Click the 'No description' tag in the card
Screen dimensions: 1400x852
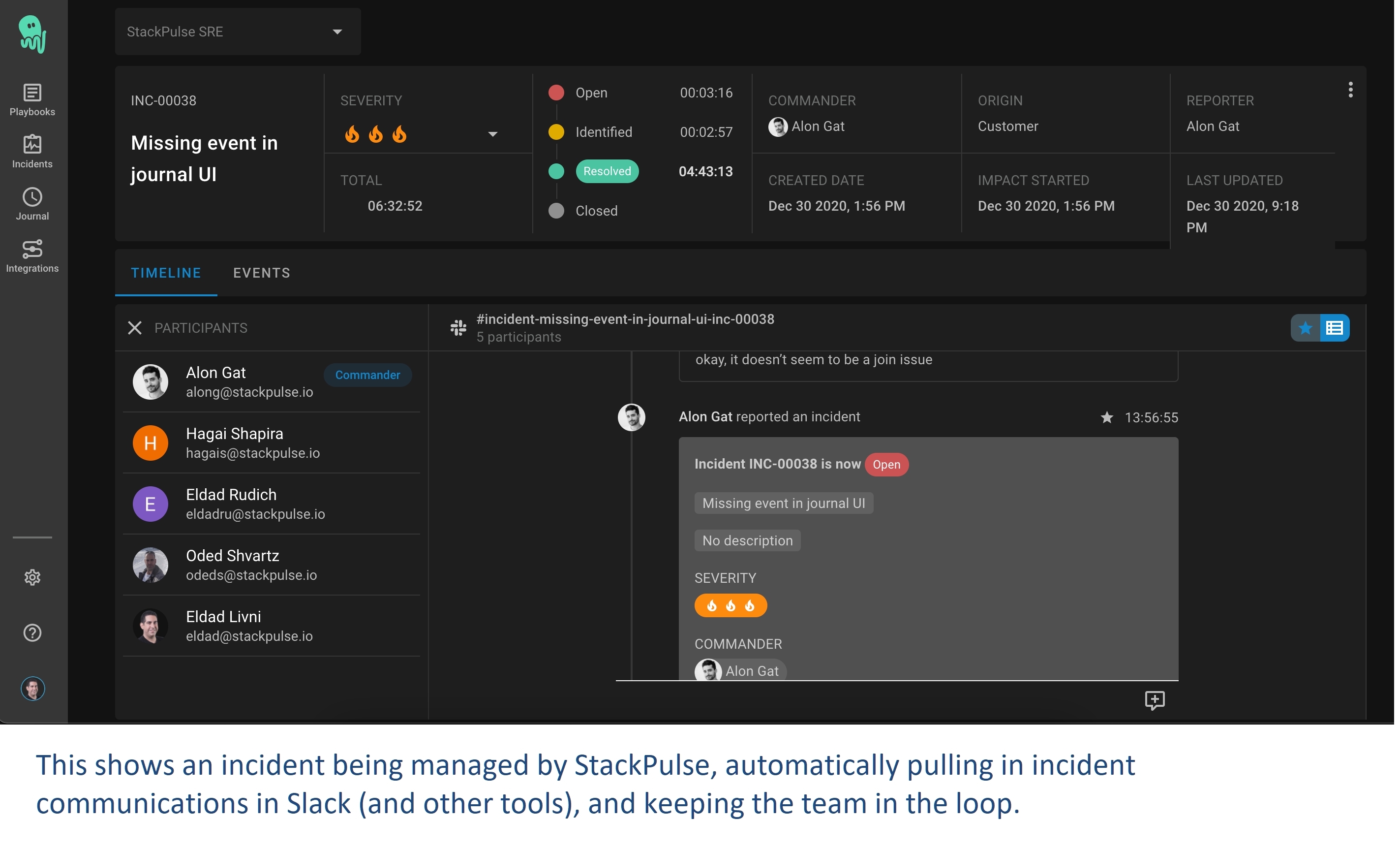click(747, 540)
